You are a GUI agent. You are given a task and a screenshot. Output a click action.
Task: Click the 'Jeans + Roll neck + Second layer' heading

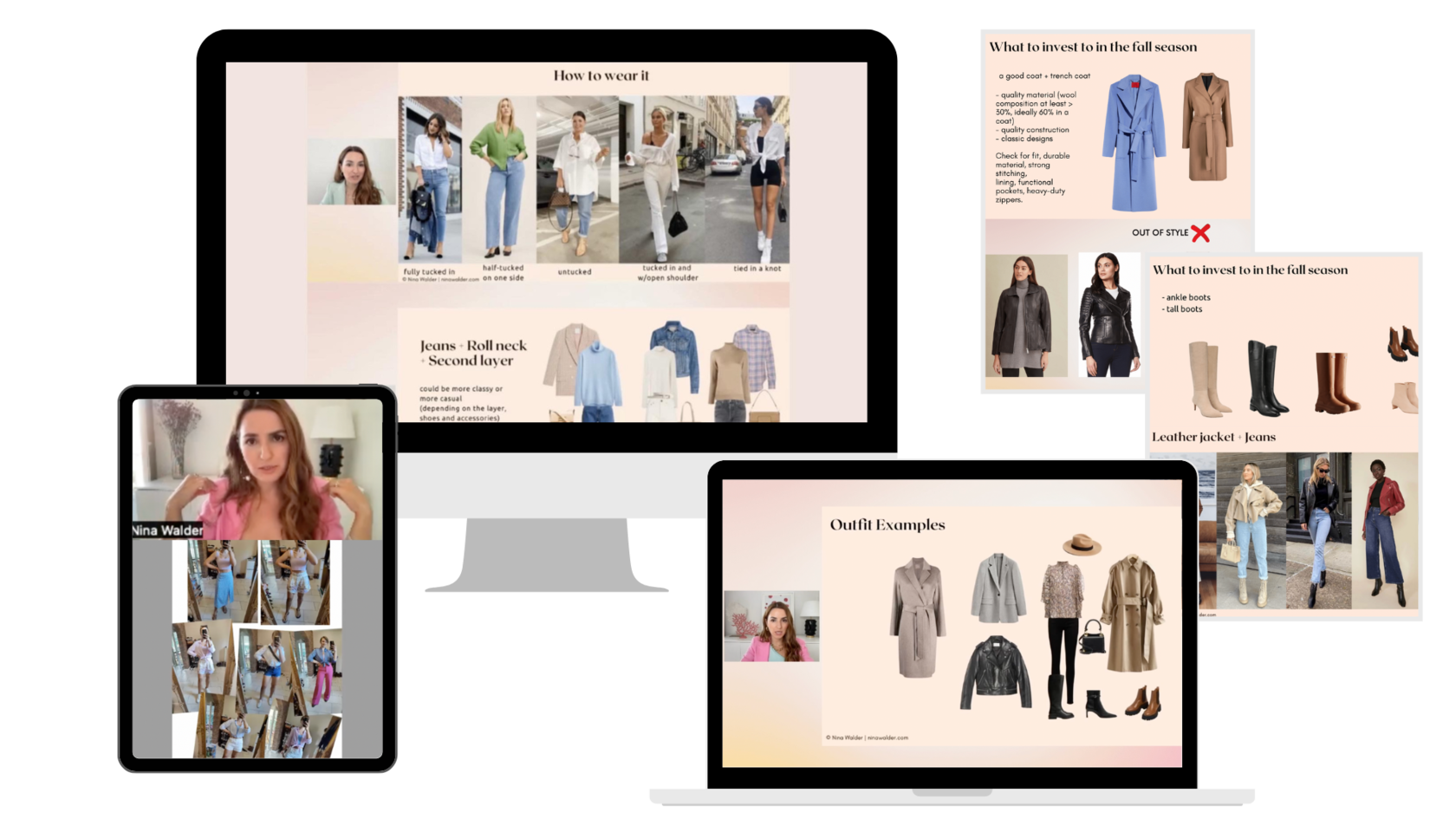tap(468, 351)
